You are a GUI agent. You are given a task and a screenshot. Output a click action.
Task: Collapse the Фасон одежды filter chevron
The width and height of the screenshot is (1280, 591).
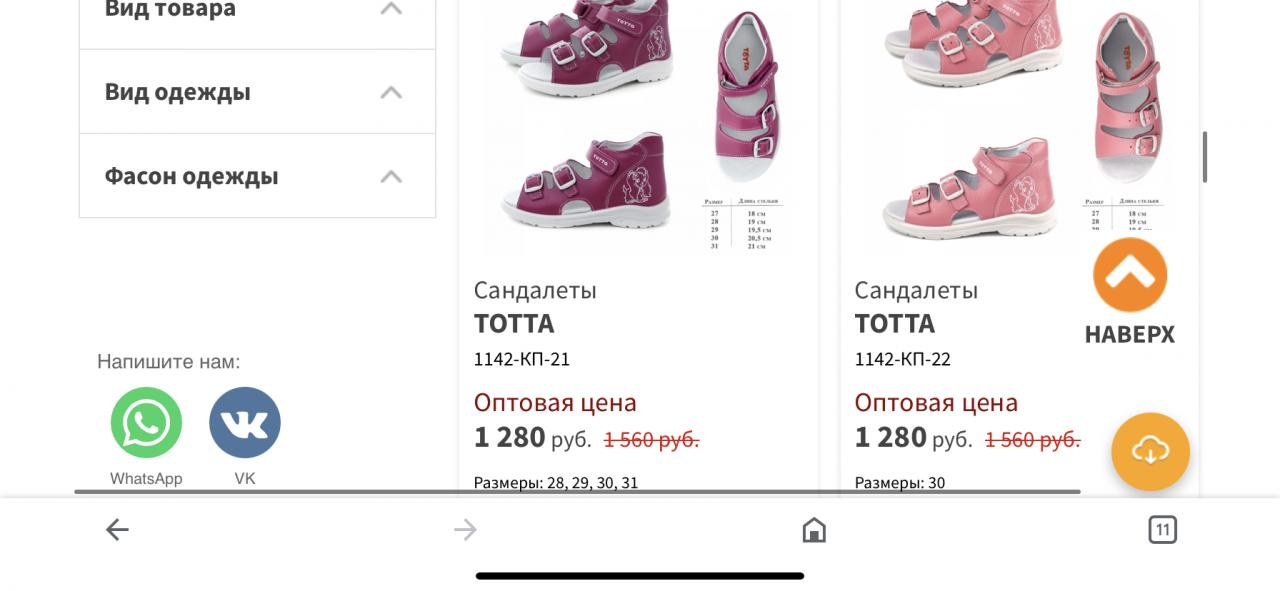[391, 176]
